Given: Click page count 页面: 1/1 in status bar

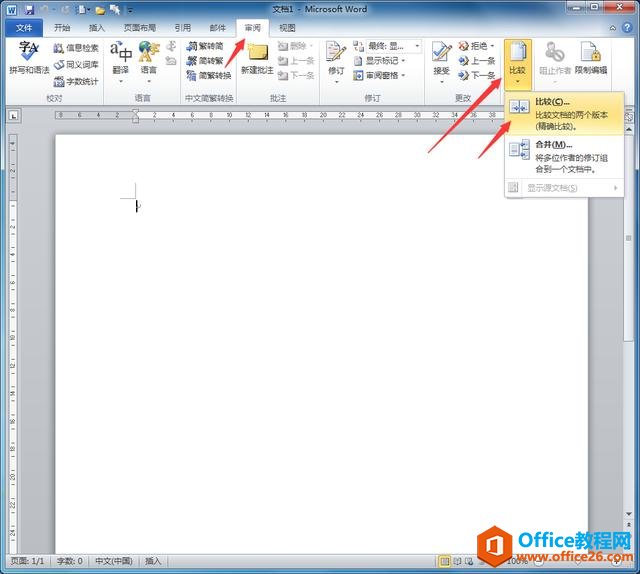Looking at the screenshot, I should click(x=27, y=561).
